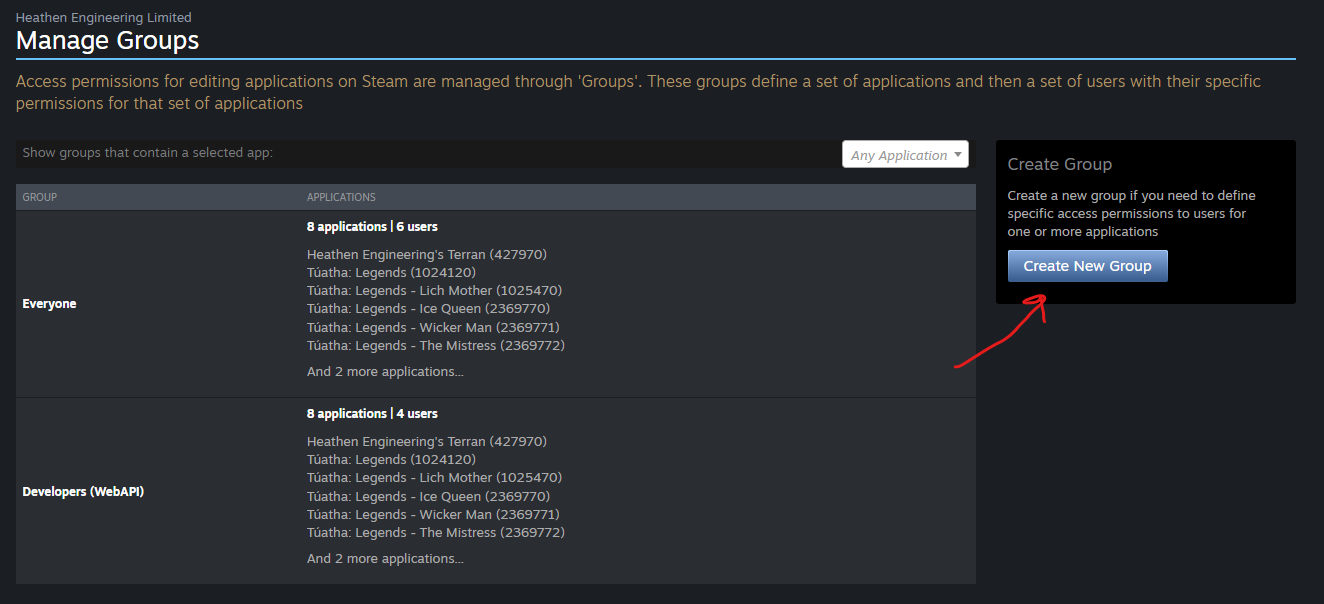This screenshot has height=604, width=1324.
Task: Click the GROUP column header
Action: 40,197
